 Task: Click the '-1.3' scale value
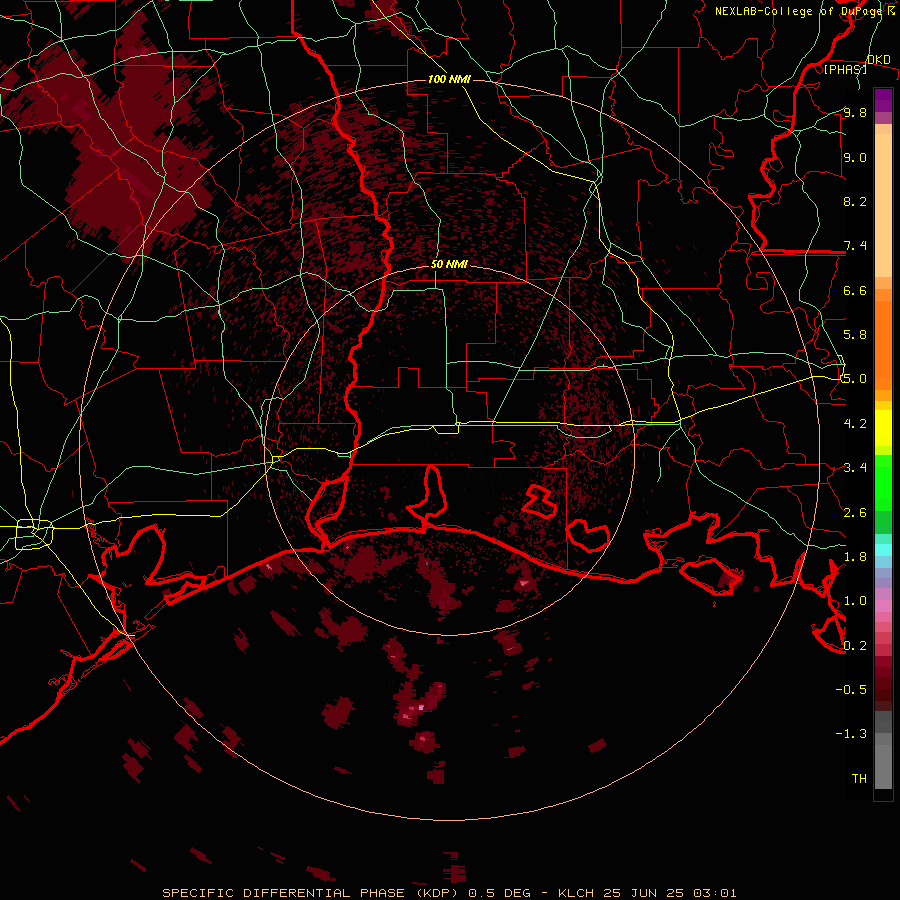coord(851,734)
